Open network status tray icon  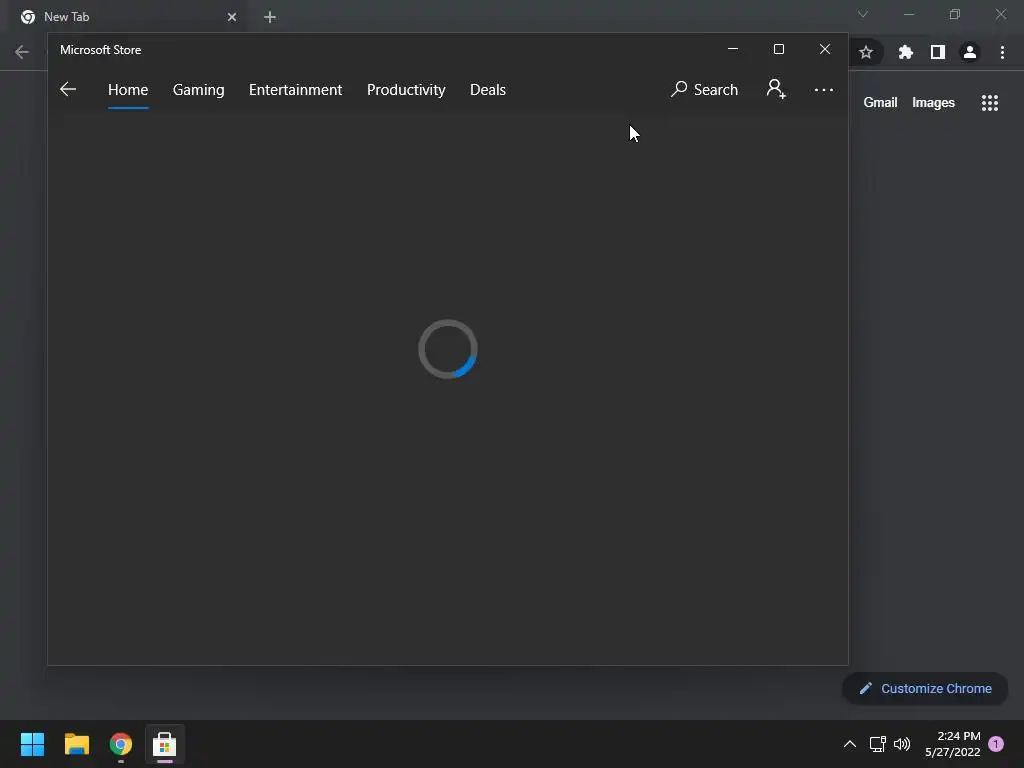click(x=878, y=744)
